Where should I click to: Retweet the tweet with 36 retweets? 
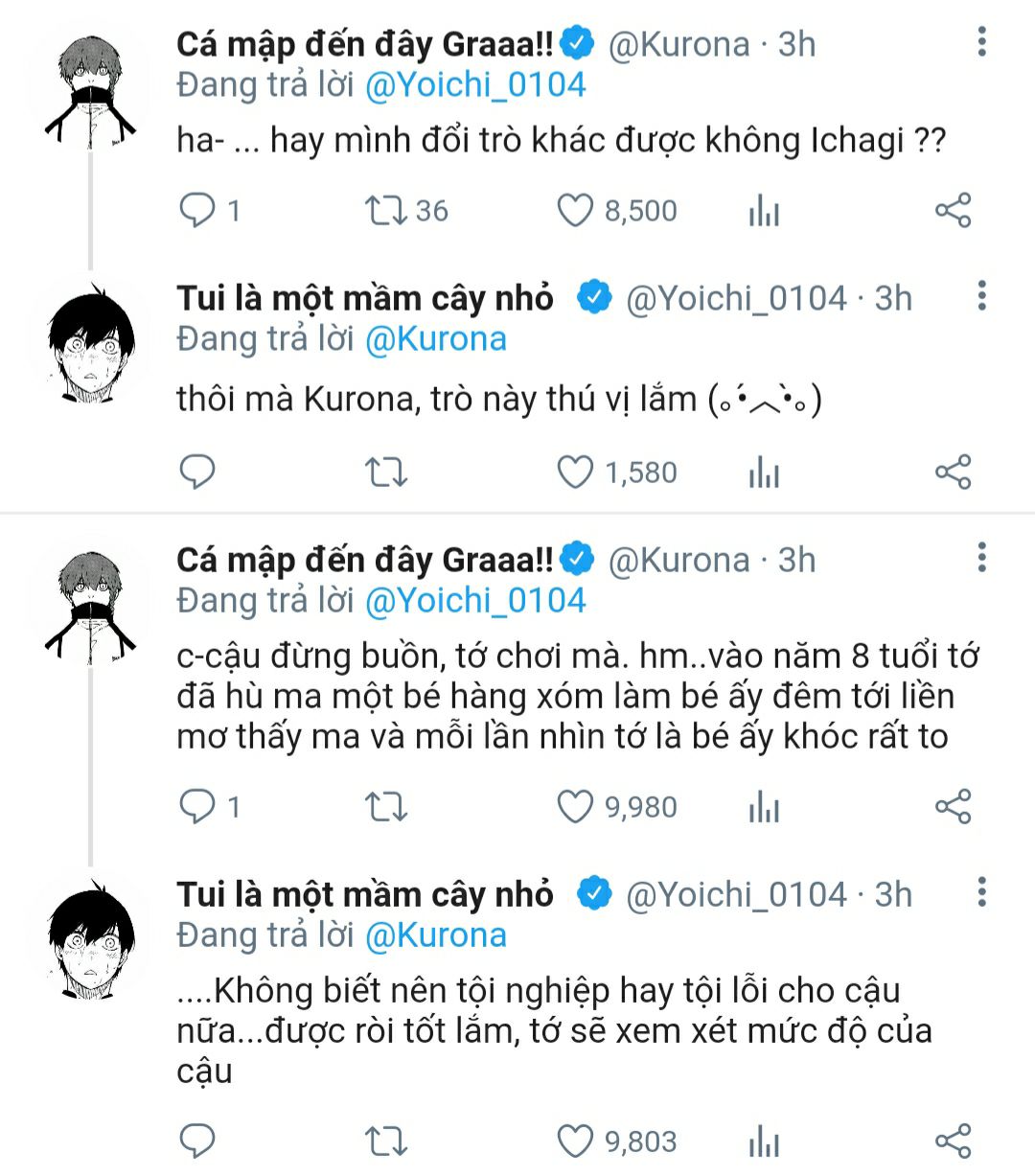tap(385, 210)
